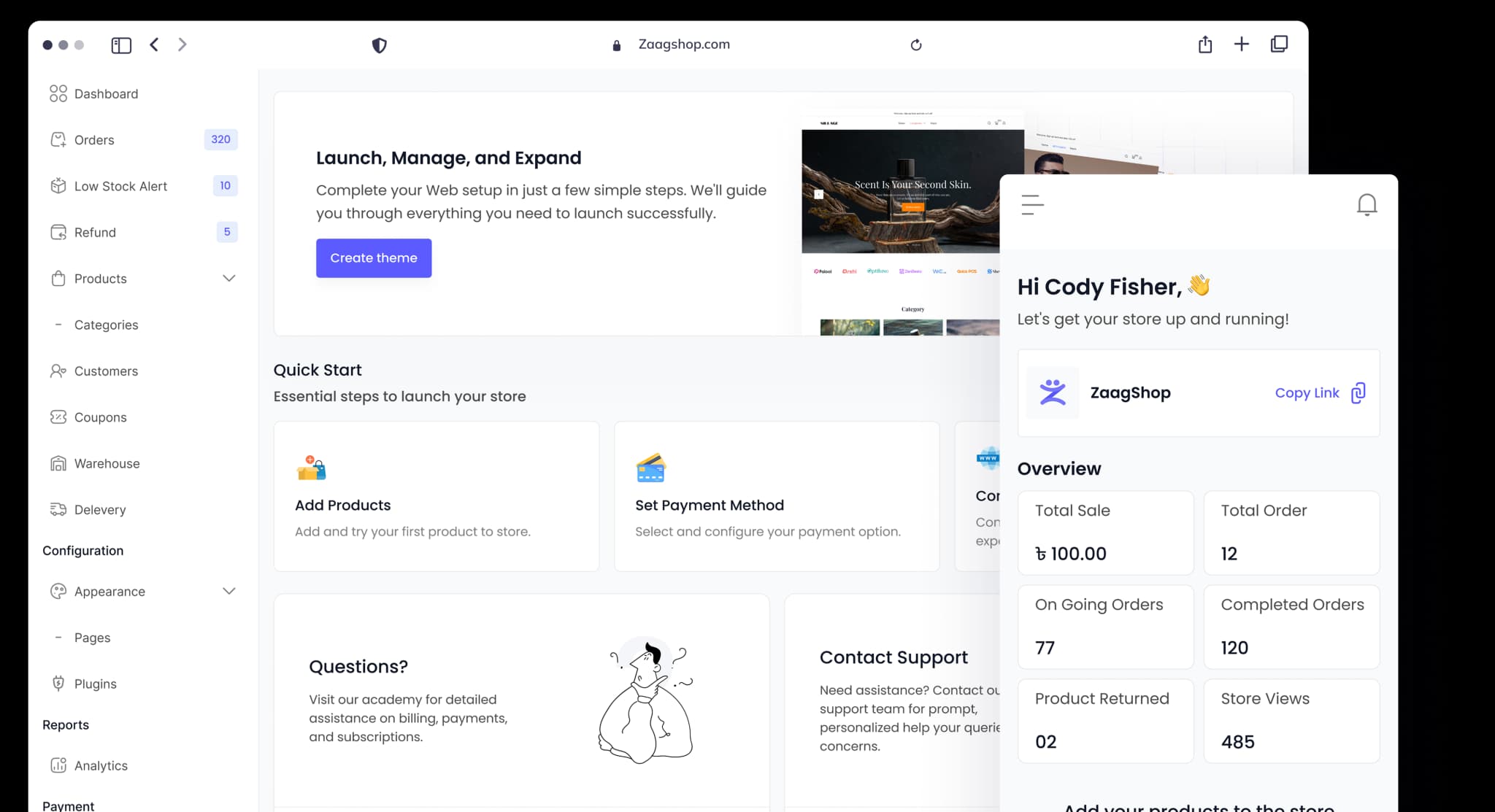Click the browser share icon
This screenshot has width=1495, height=812.
1205,45
